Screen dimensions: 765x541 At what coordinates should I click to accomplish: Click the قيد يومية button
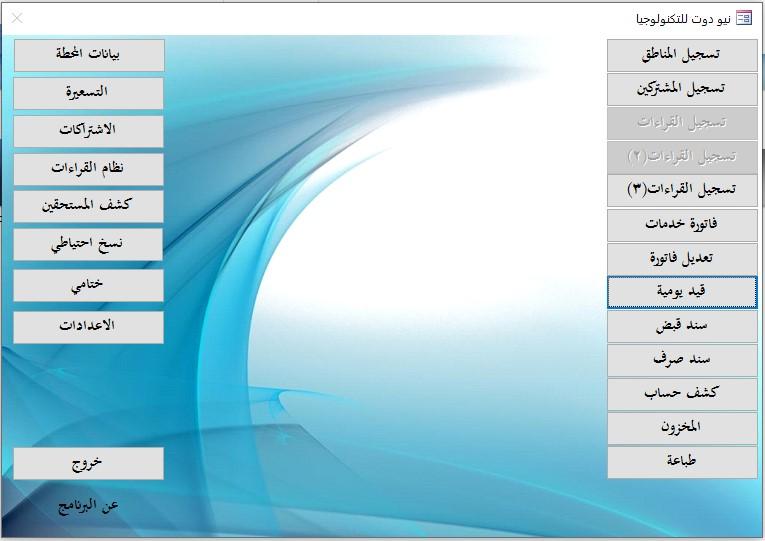(682, 293)
